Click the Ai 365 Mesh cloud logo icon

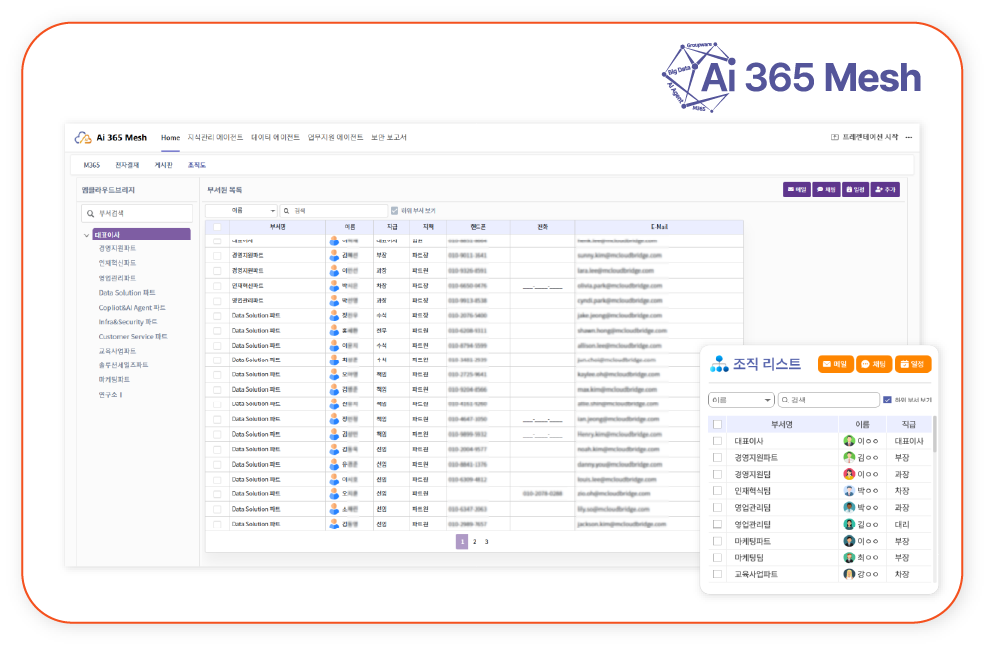[83, 138]
